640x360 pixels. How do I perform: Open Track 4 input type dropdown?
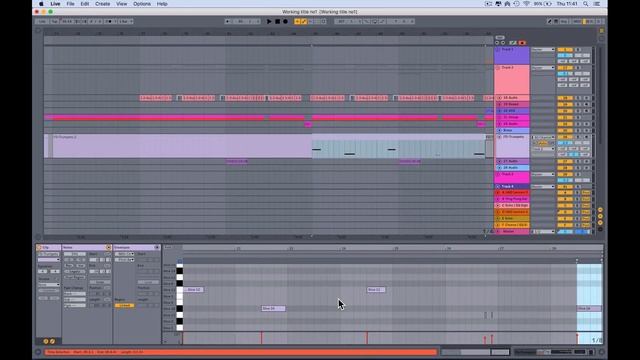click(543, 187)
